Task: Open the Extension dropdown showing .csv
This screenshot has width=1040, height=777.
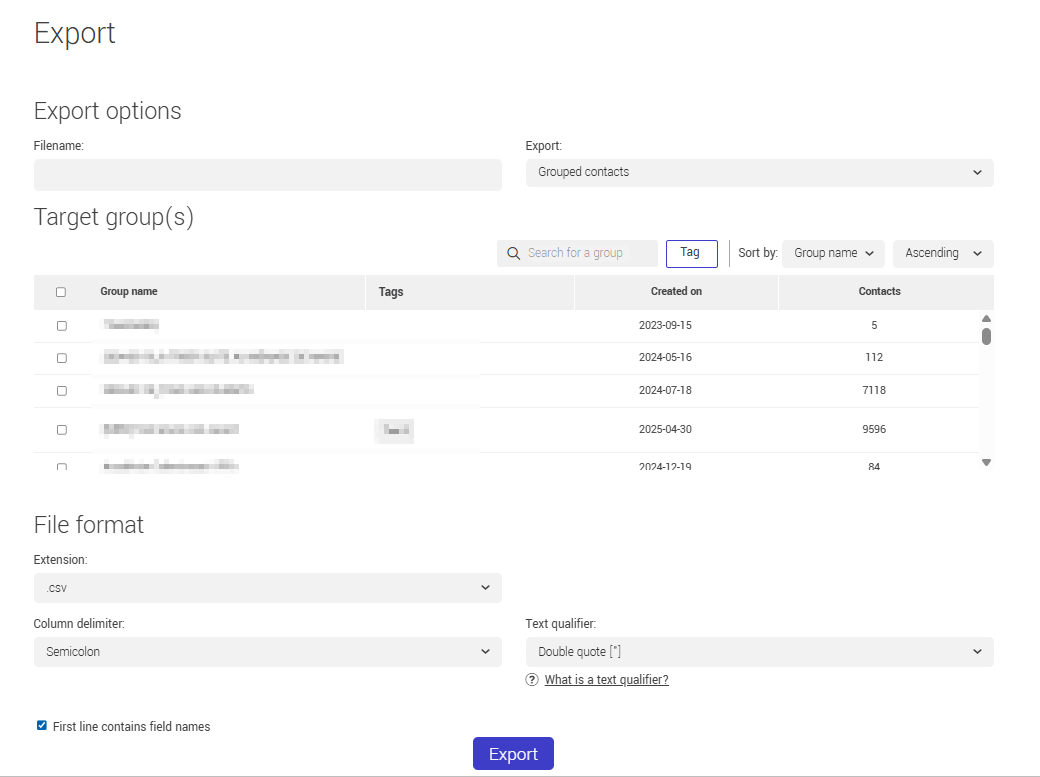Action: 267,588
